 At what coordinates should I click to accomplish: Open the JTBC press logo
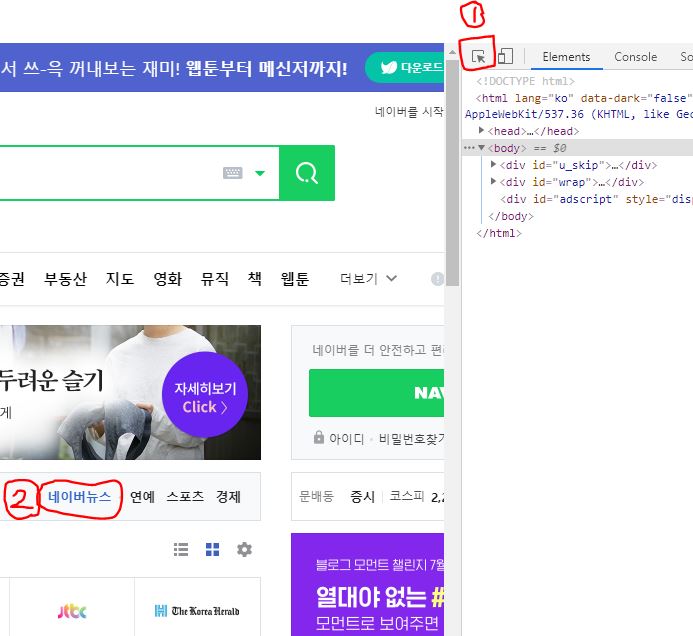(x=72, y=611)
